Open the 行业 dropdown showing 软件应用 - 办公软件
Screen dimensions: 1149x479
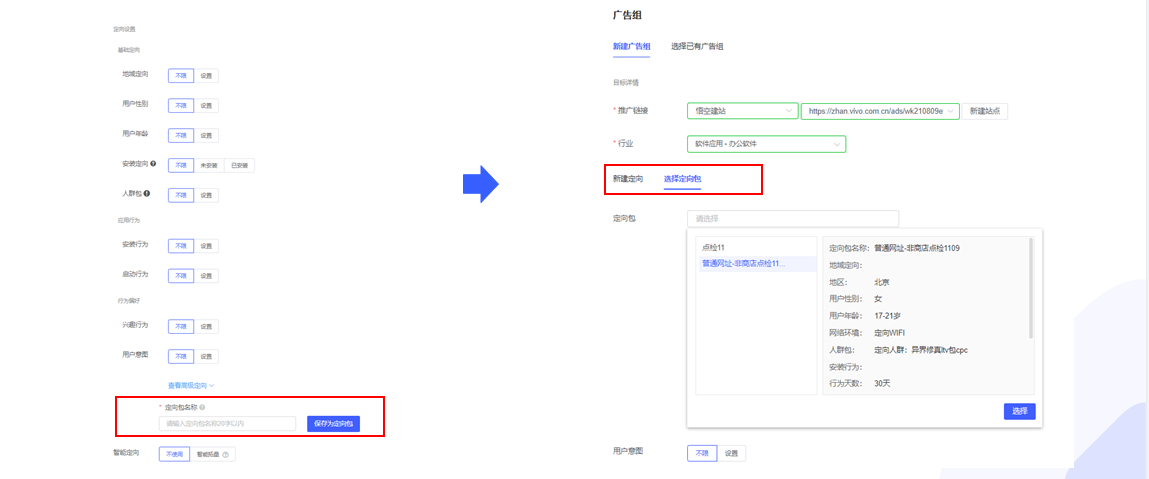(766, 144)
